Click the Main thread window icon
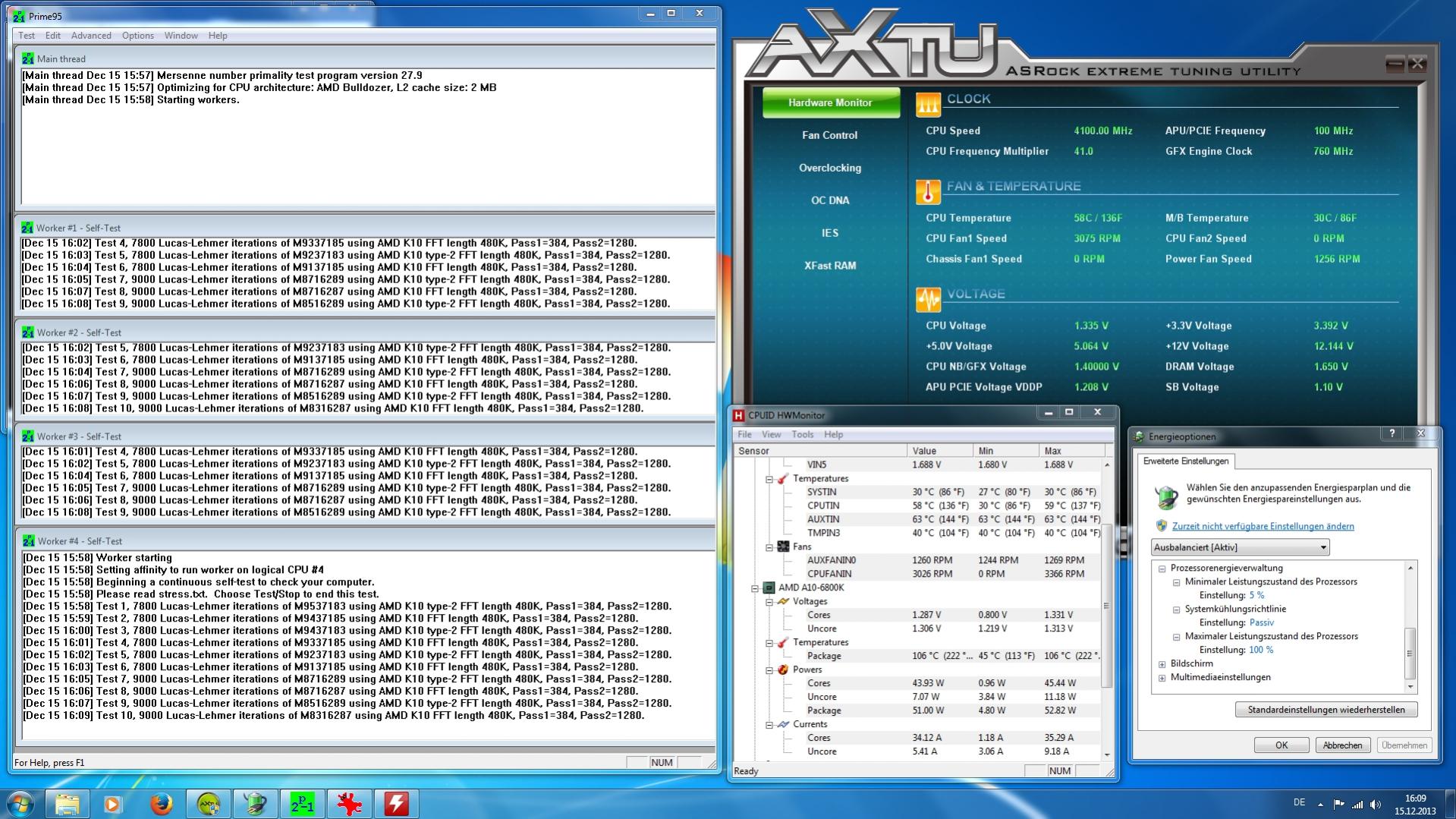Image resolution: width=1456 pixels, height=819 pixels. click(28, 58)
